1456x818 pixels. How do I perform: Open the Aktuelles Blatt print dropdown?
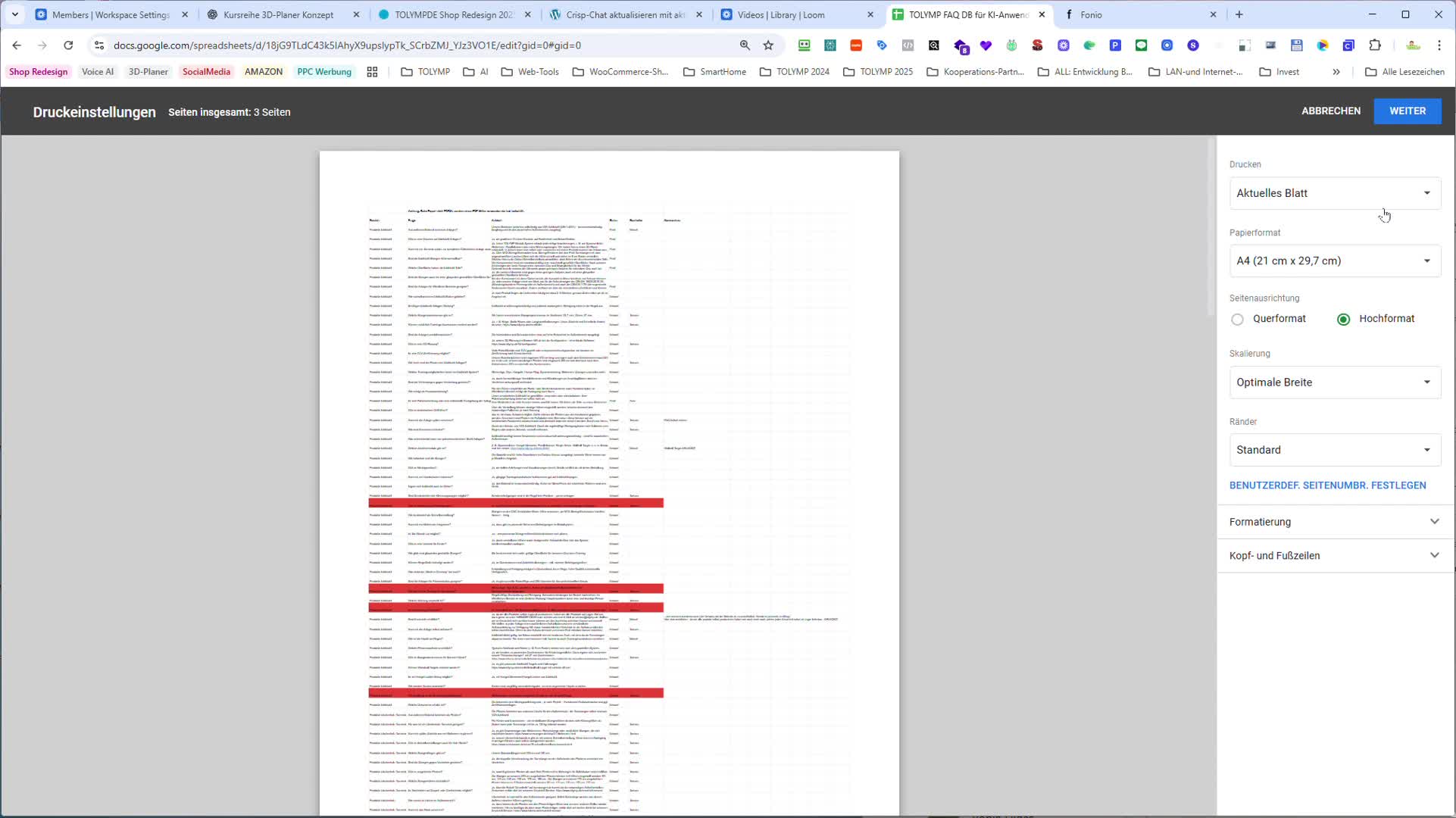(x=1334, y=193)
